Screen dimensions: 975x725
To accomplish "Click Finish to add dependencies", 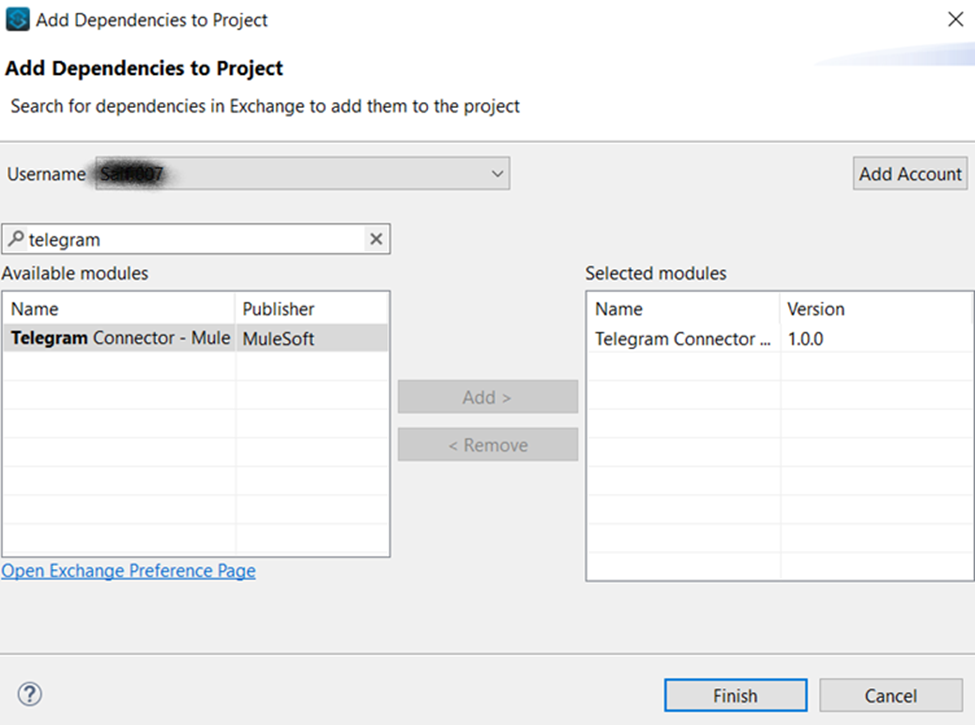I will 735,696.
